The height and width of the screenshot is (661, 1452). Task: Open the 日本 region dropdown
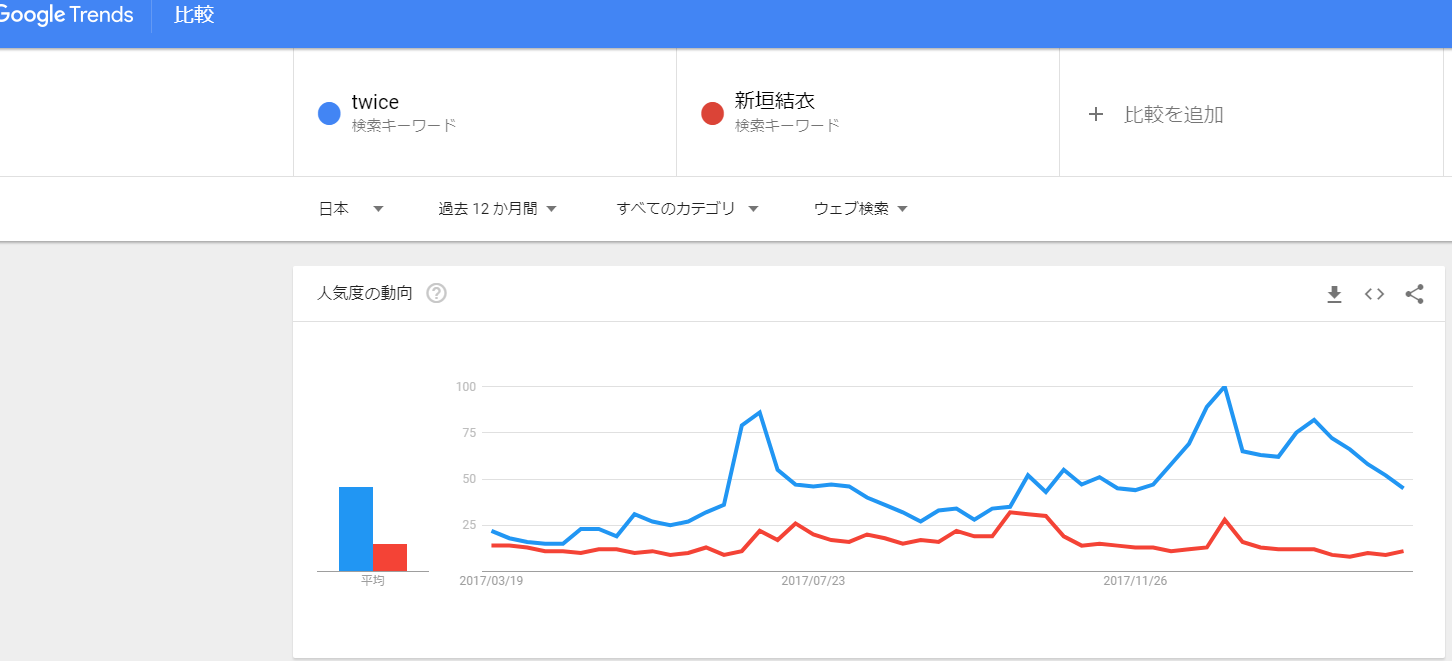tap(351, 209)
